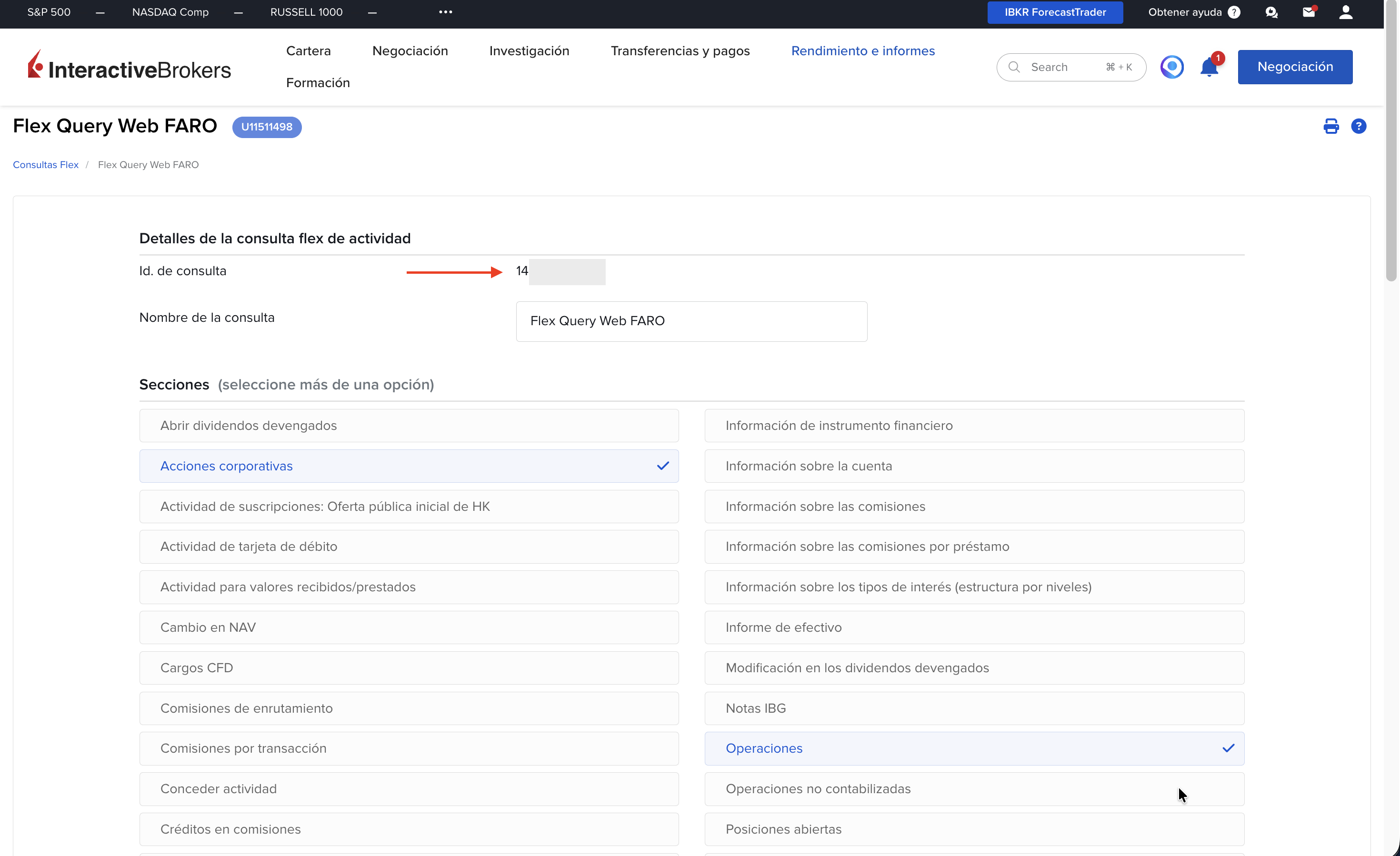Screen dimensions: 1400x856
Task: Select Información sobre las comisiones section
Action: pyautogui.click(x=974, y=506)
